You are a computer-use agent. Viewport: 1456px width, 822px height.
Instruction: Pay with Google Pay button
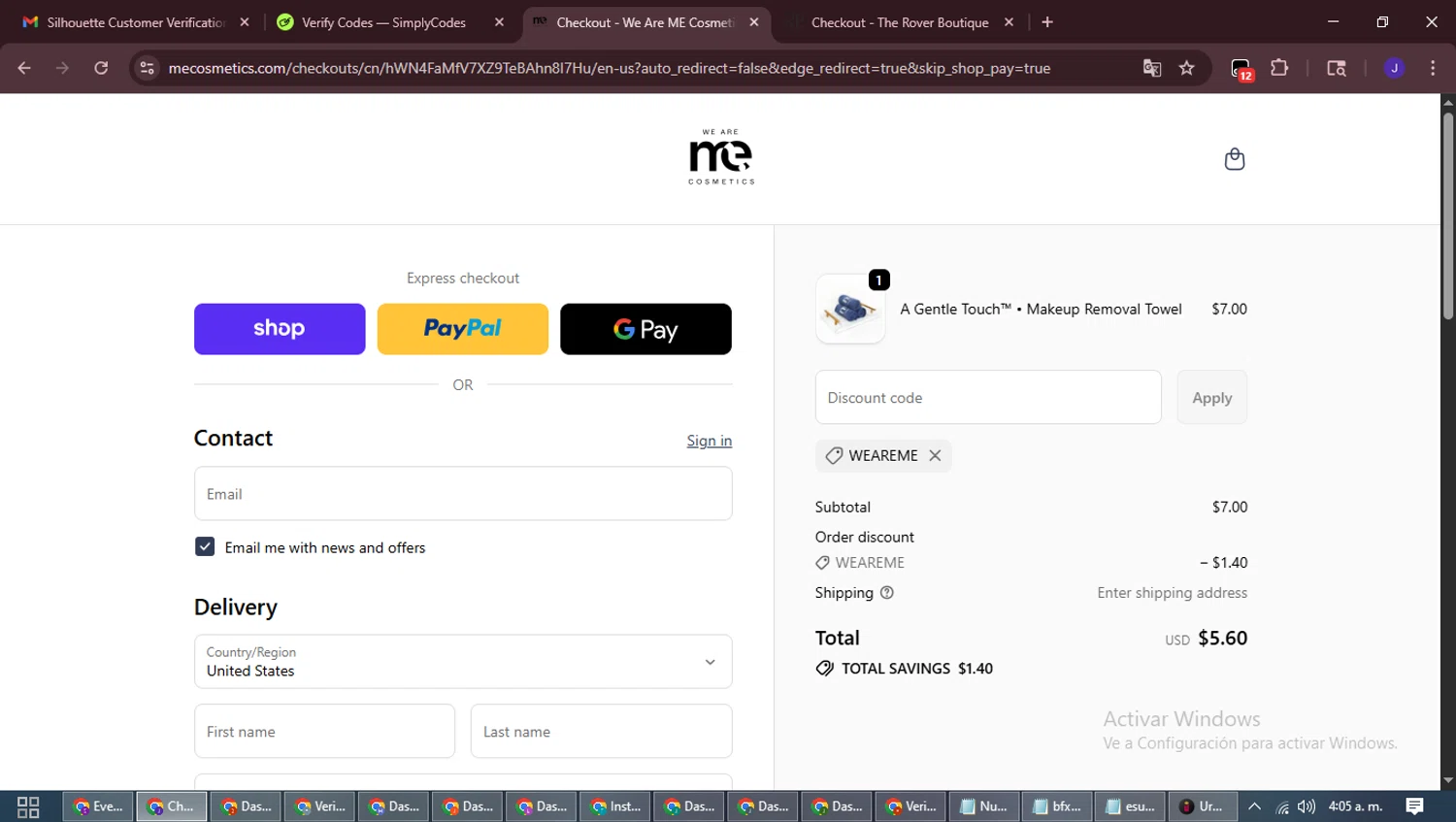(x=645, y=329)
